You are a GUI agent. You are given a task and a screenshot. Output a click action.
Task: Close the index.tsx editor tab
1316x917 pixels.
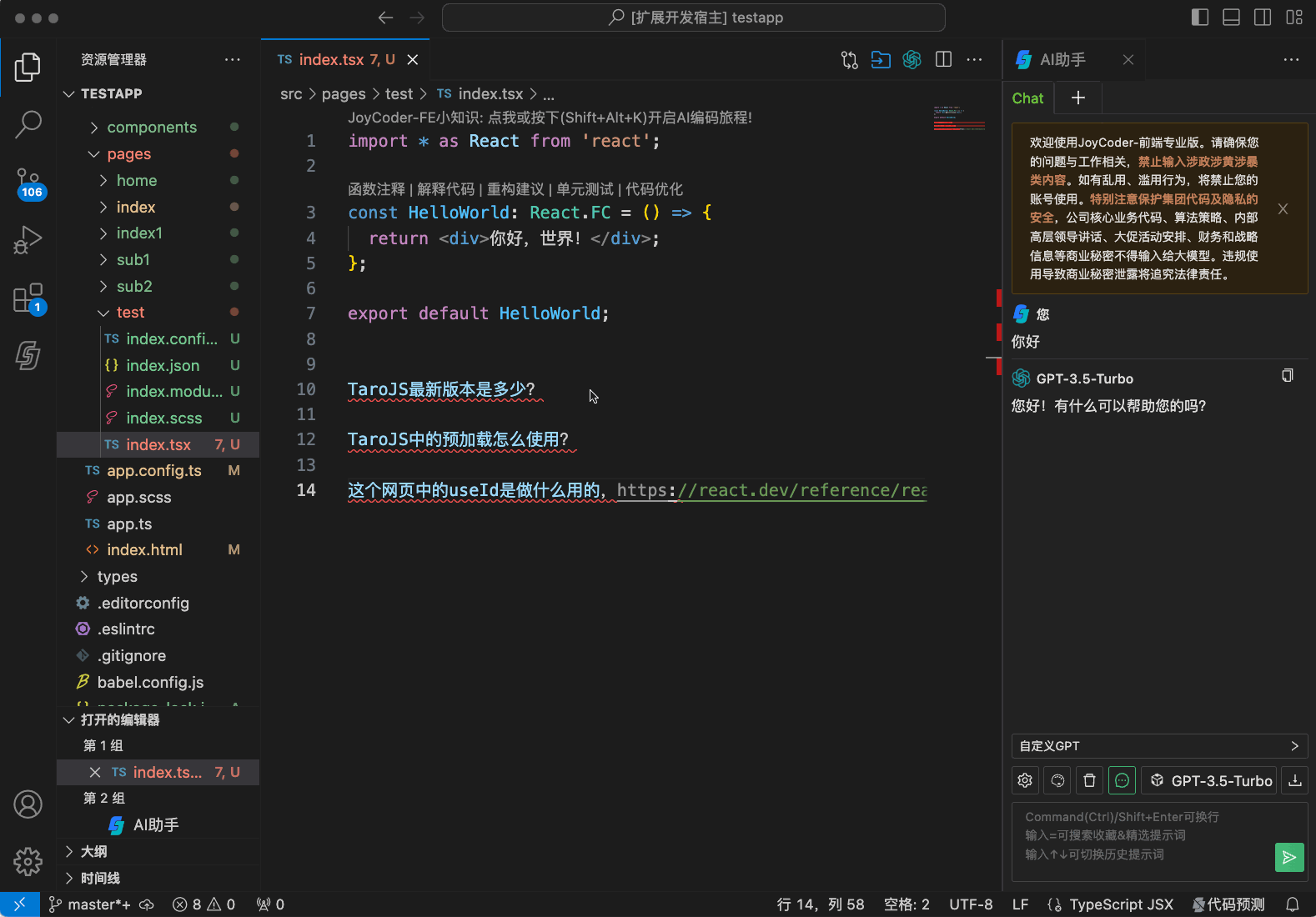coord(413,60)
